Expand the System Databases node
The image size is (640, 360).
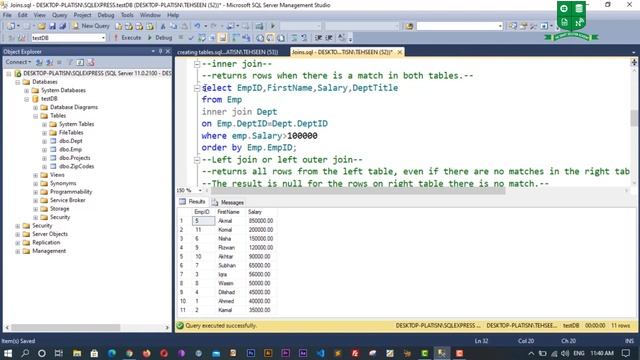pos(27,91)
